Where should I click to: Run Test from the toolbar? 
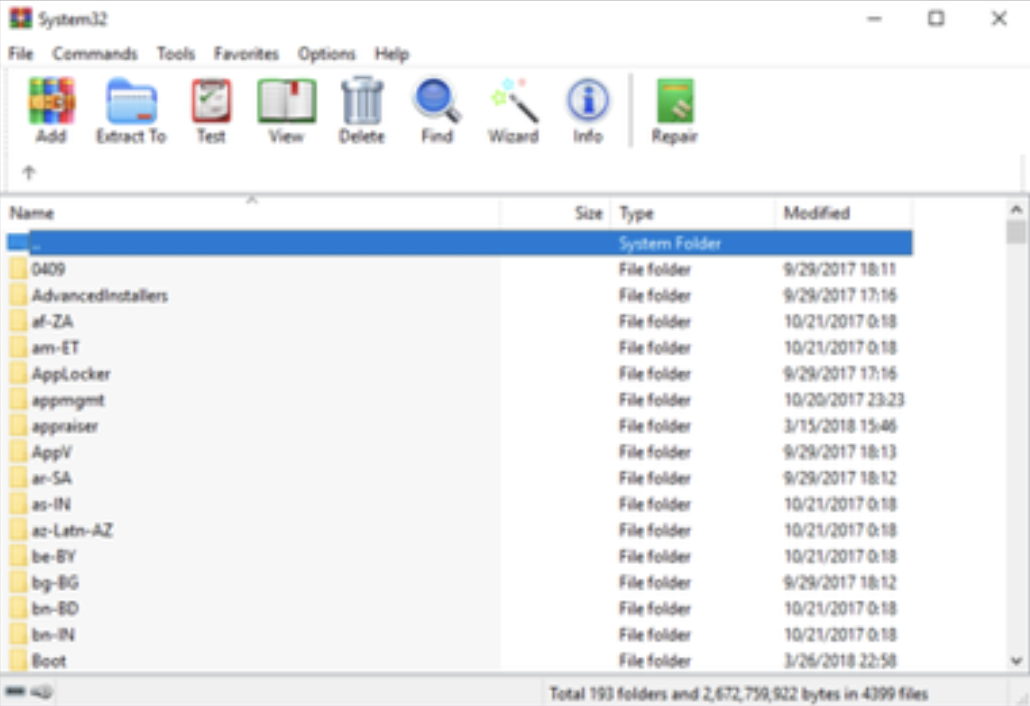click(x=212, y=101)
